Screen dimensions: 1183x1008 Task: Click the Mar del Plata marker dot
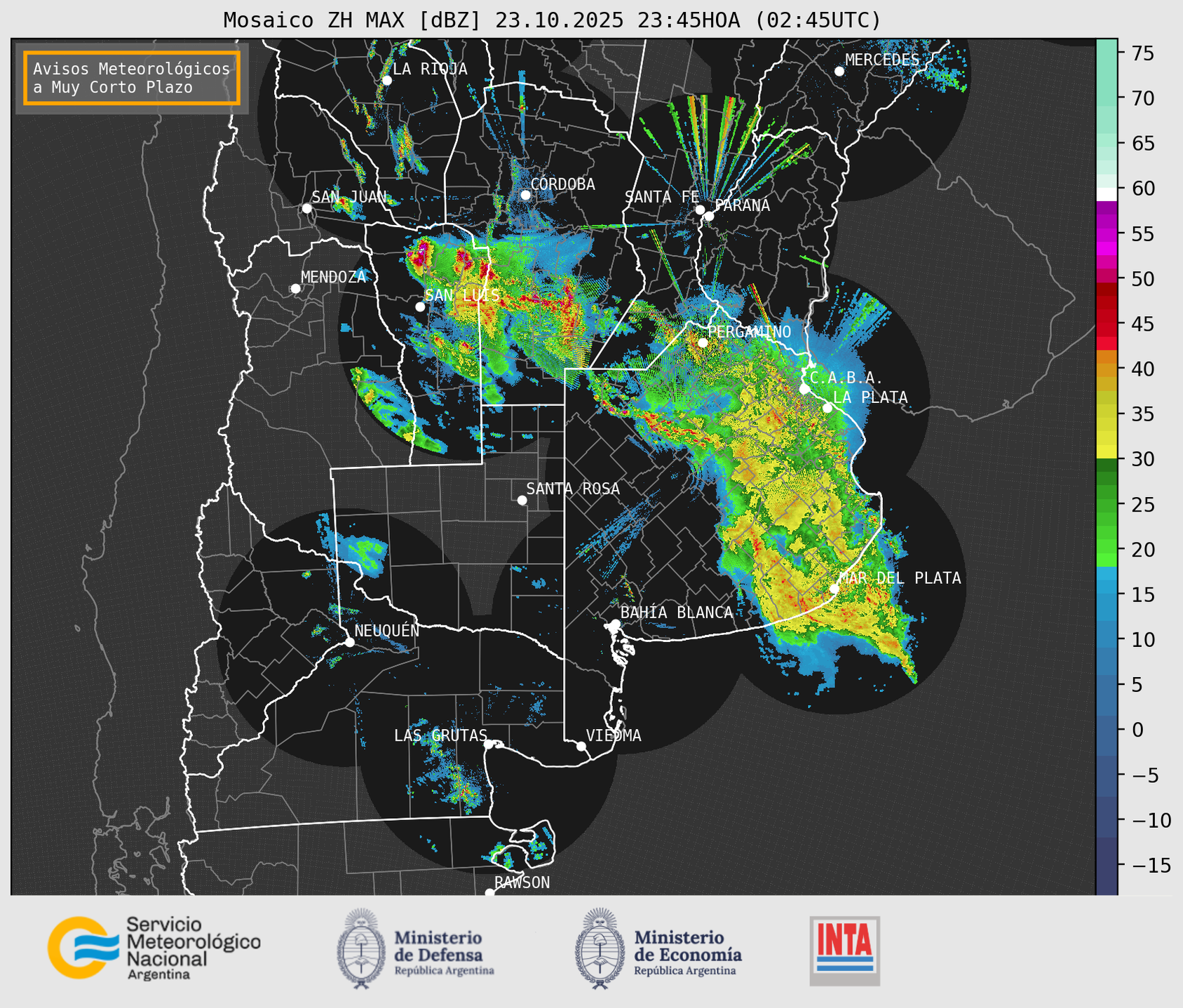coord(834,589)
